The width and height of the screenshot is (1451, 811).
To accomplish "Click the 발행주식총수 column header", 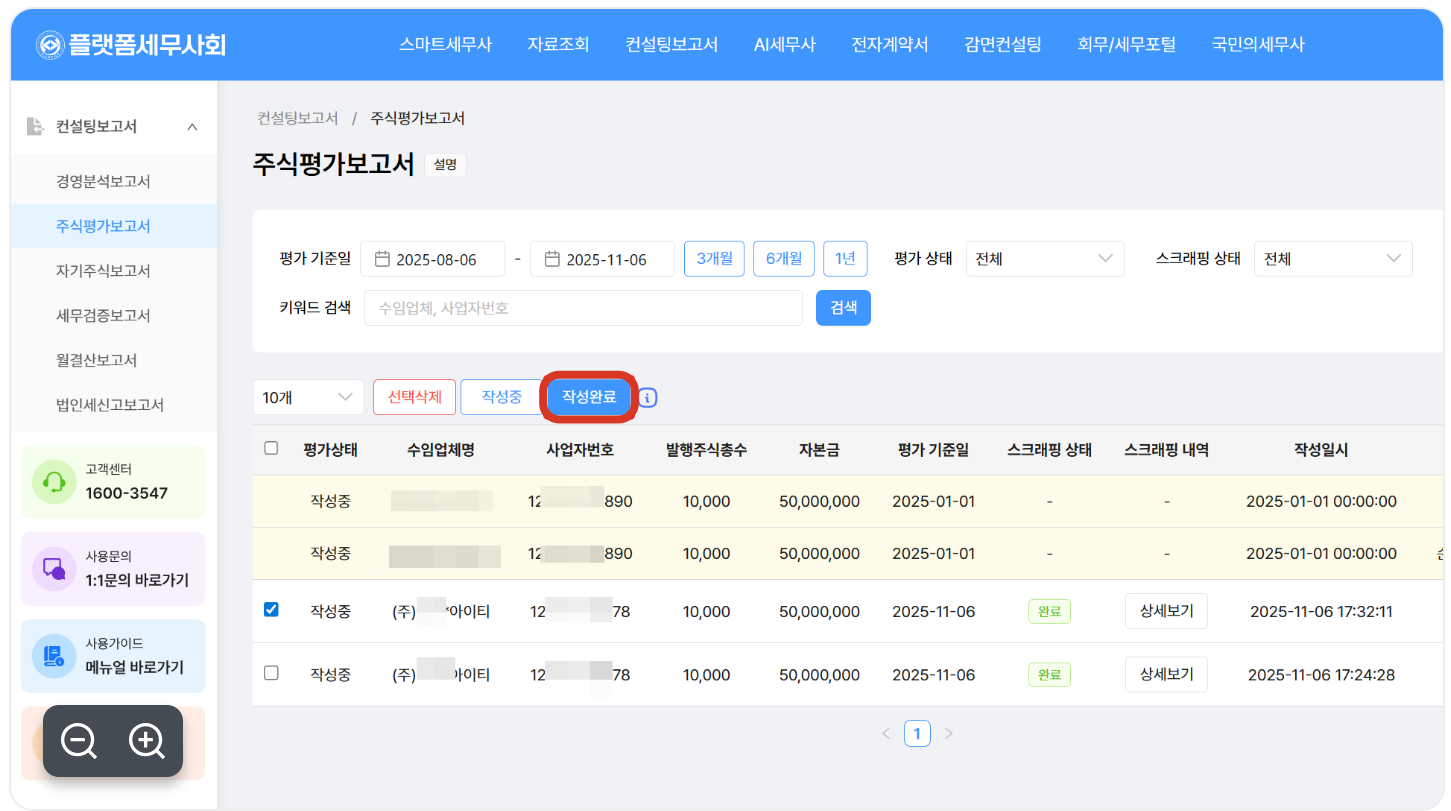I will click(x=707, y=450).
